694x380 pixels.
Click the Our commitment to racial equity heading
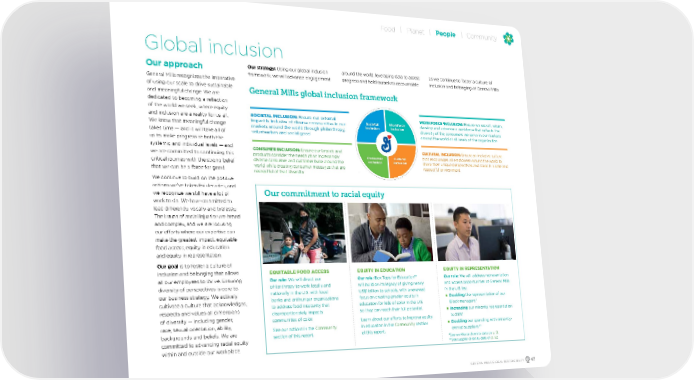[324, 194]
